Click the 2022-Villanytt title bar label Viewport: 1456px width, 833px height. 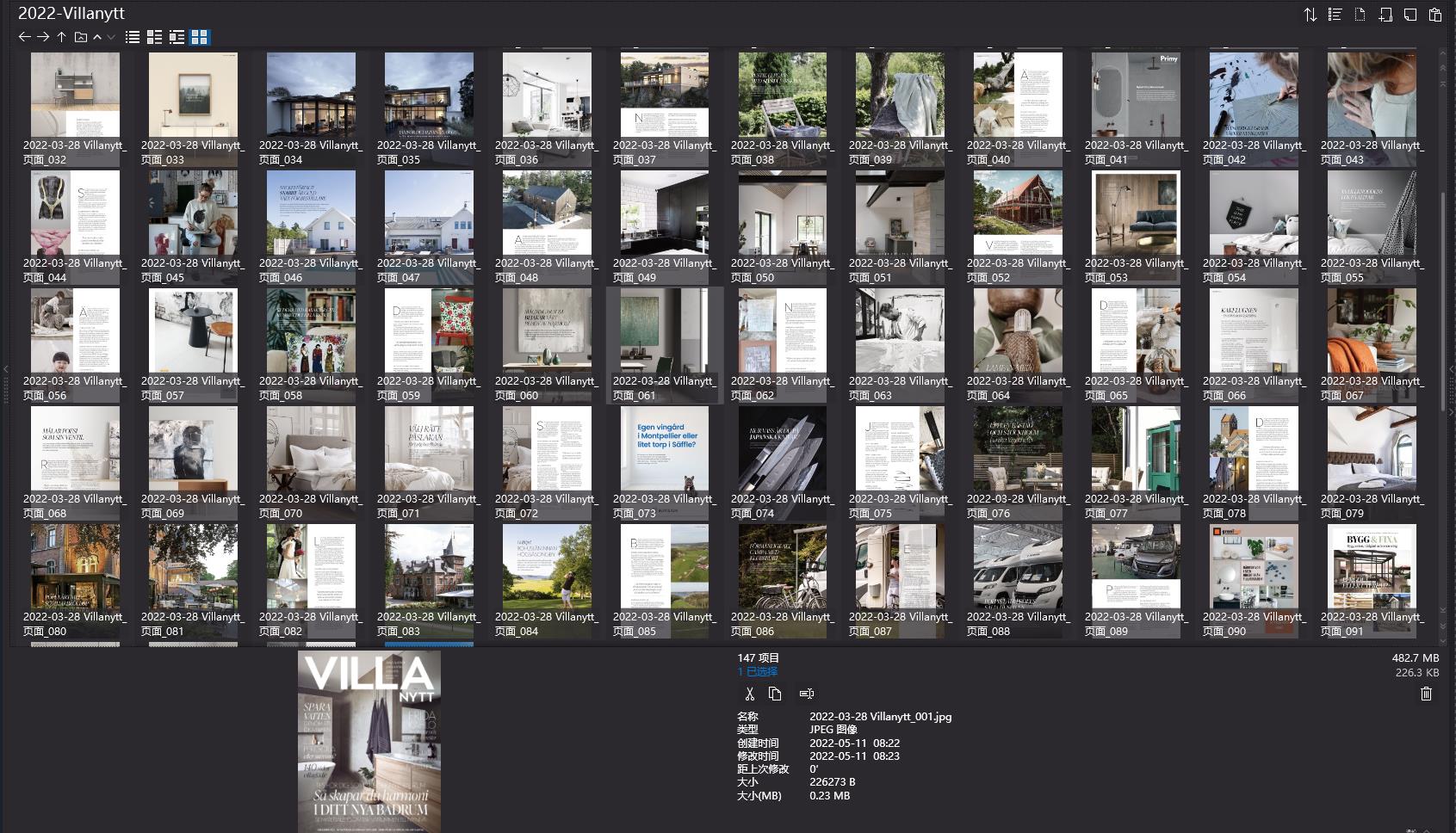tap(72, 13)
